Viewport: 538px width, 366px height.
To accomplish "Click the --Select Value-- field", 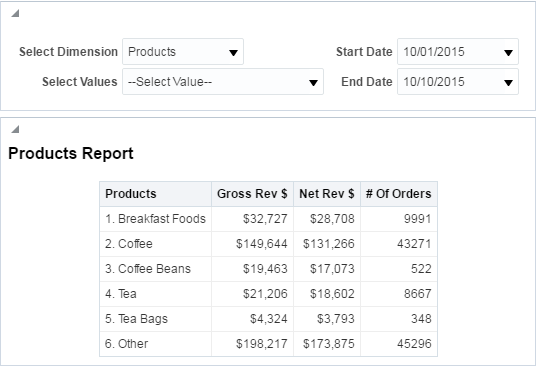I will 223,82.
